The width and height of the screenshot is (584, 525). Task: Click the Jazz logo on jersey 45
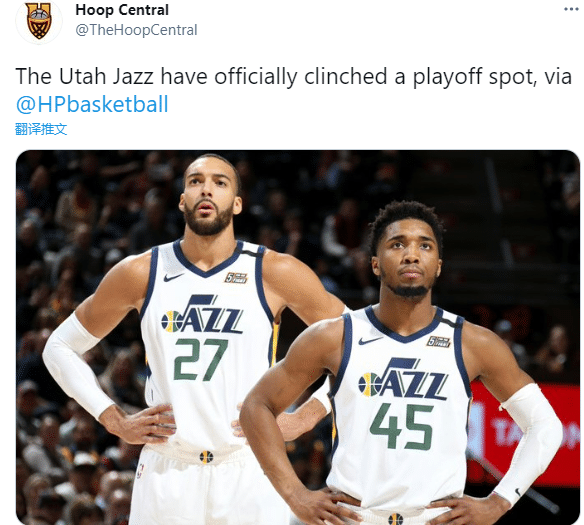pyautogui.click(x=403, y=378)
